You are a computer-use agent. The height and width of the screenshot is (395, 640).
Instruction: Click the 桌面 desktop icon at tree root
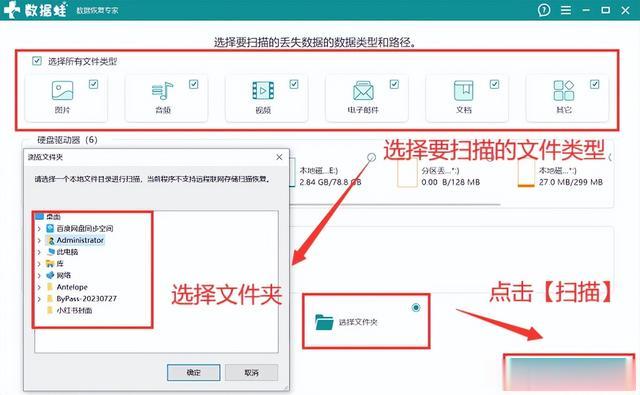[40, 216]
